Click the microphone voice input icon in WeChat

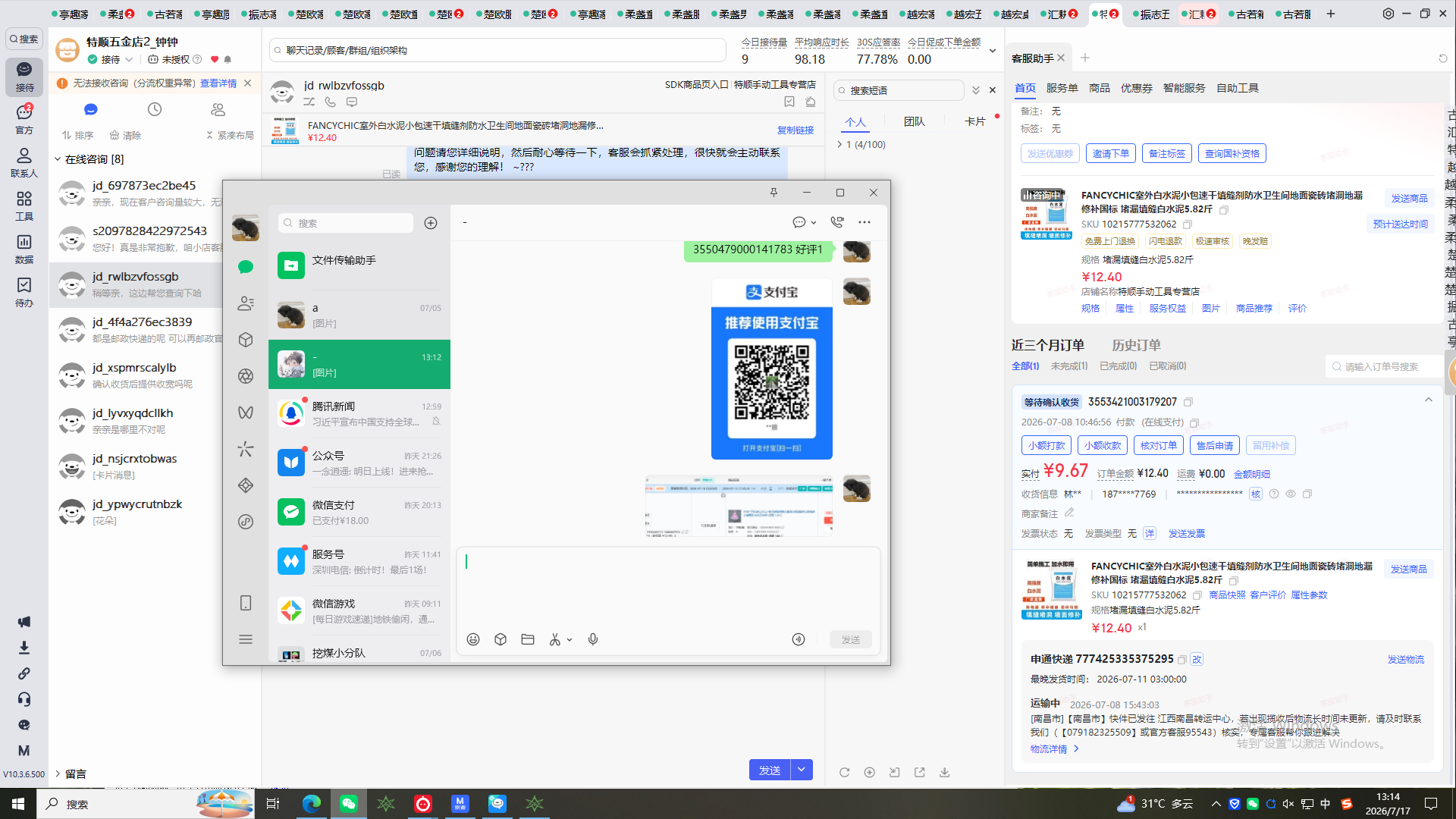pos(593,639)
